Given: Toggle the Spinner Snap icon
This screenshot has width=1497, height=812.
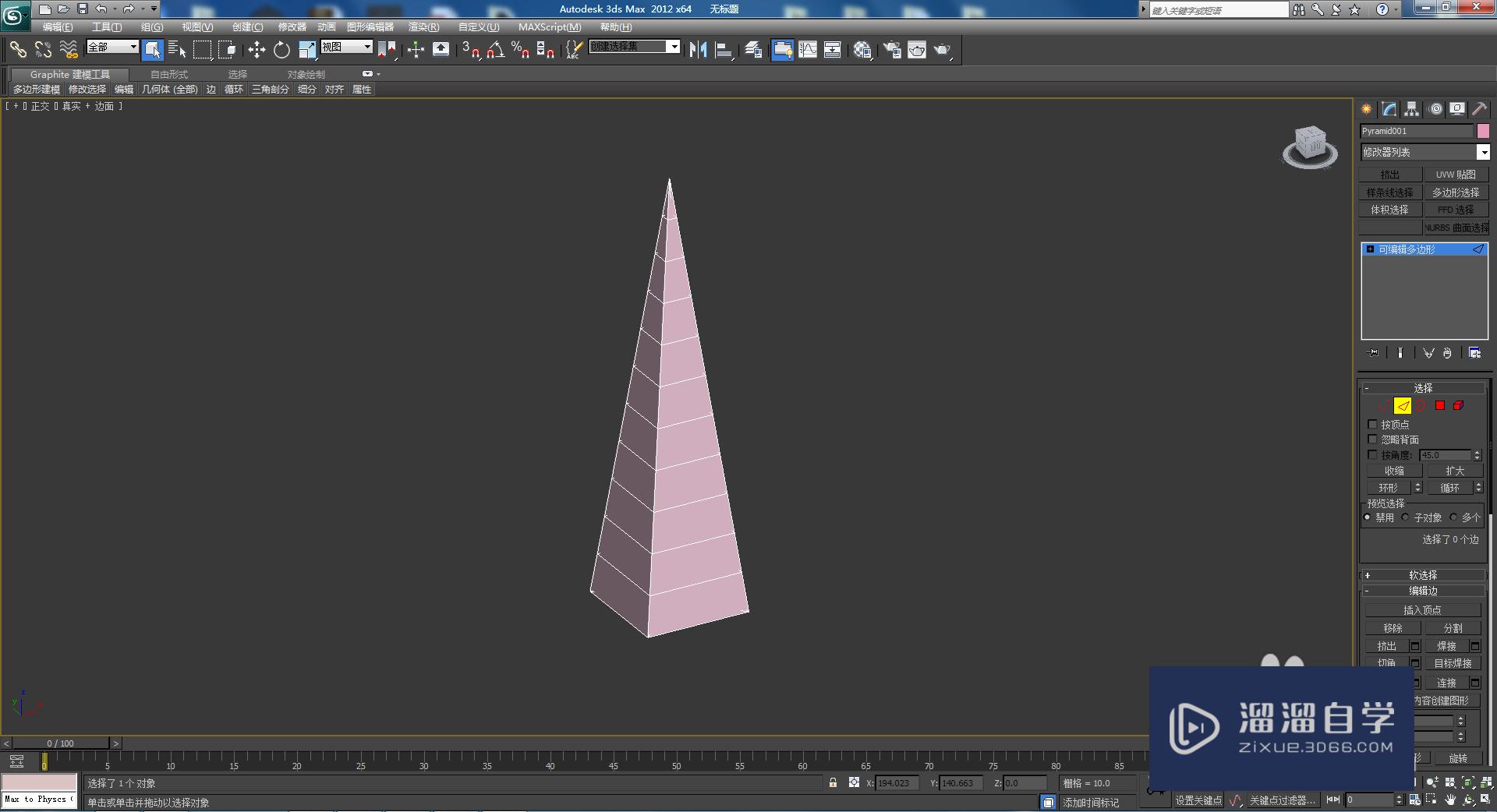Looking at the screenshot, I should tap(545, 50).
